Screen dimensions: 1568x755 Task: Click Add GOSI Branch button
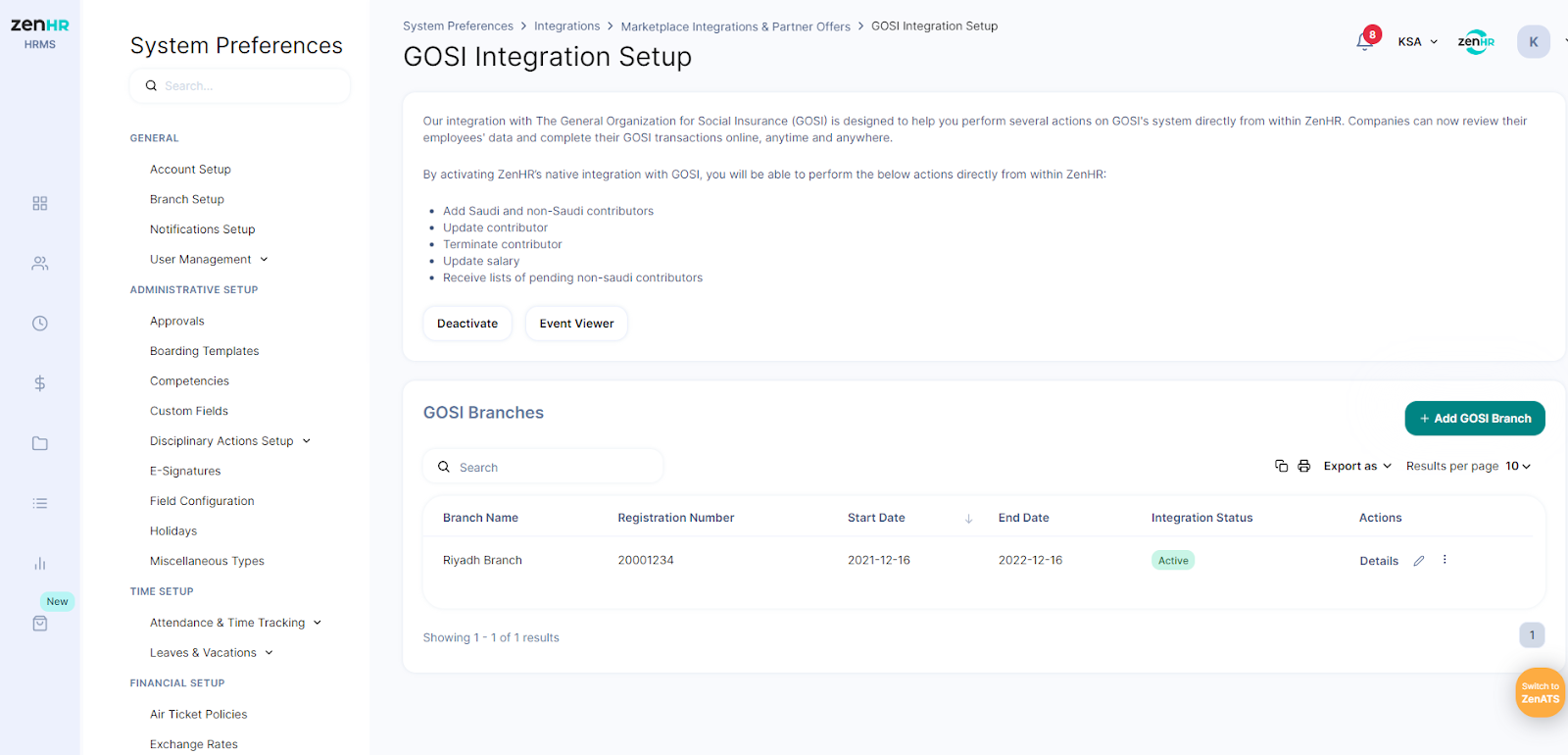click(x=1475, y=418)
